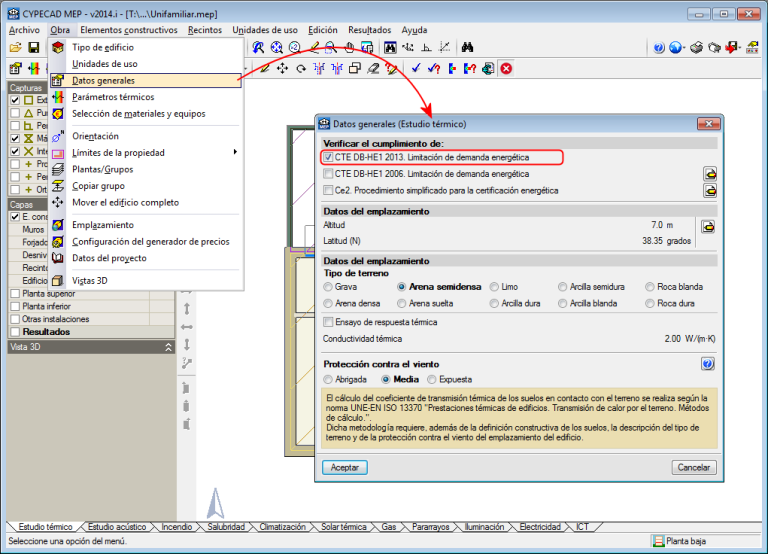Enable CTE DB-HE1 2006 checkbox
The width and height of the screenshot is (768, 554).
328,174
